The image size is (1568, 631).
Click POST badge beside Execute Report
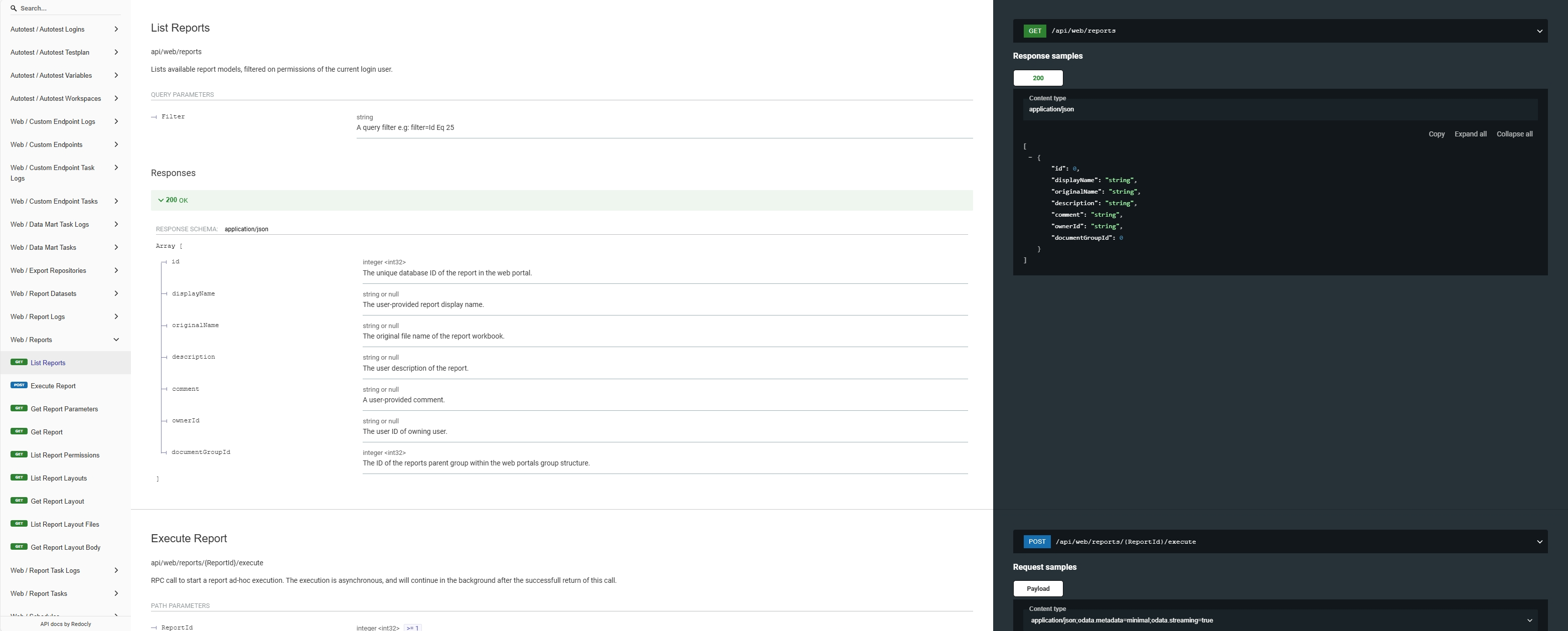19,385
